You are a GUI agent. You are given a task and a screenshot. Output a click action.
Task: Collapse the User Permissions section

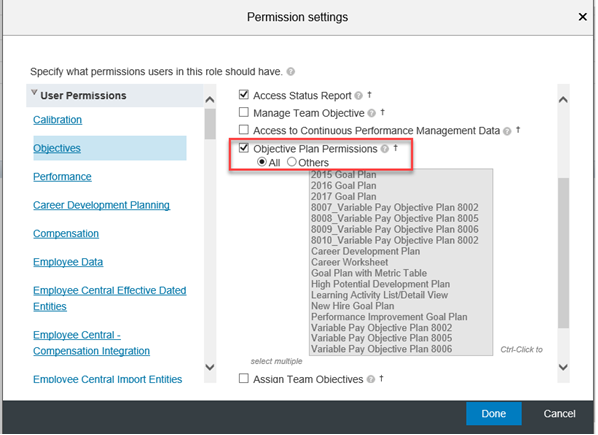tap(34, 93)
